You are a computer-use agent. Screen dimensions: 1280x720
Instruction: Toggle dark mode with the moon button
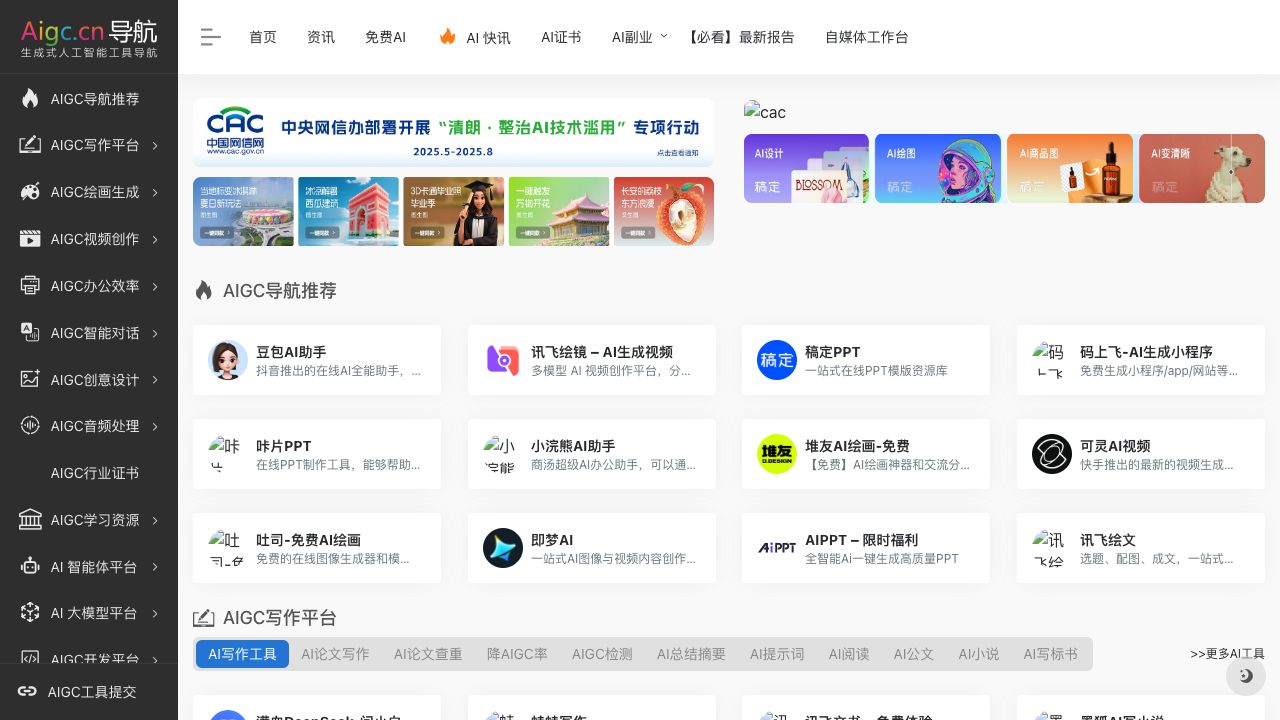pyautogui.click(x=1246, y=676)
